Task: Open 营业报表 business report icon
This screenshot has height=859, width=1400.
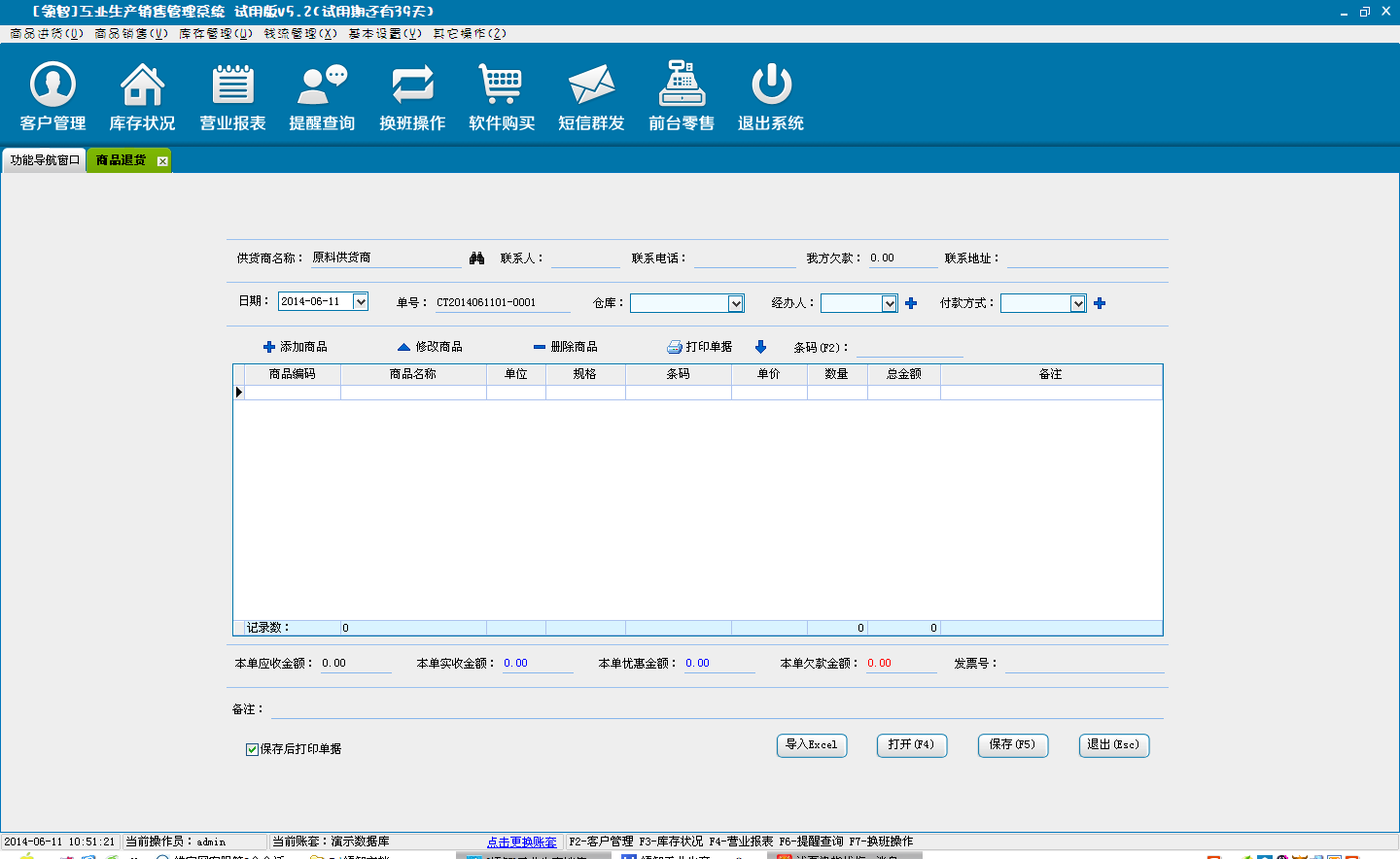Action: [x=232, y=86]
